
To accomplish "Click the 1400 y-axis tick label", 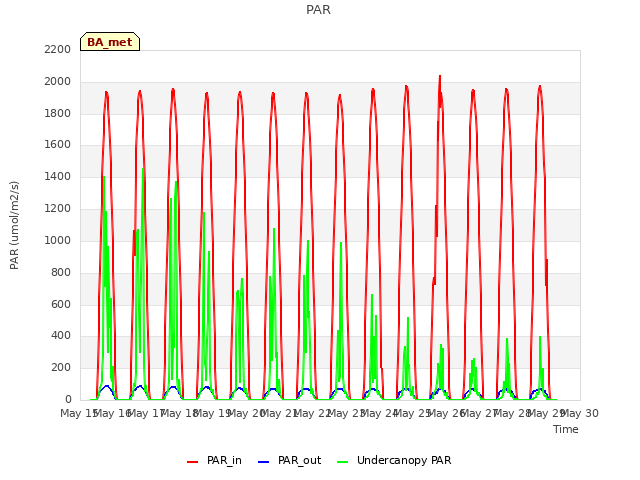I will (58, 176).
